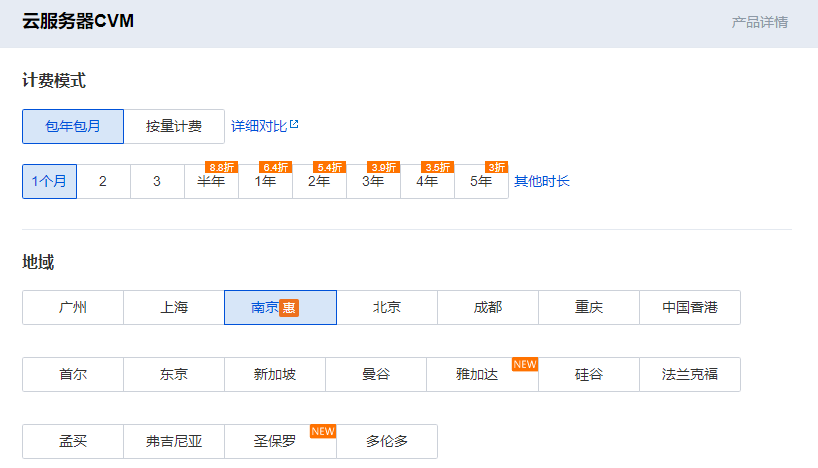This screenshot has height=468, width=818.
Task: Choose the 1个月 duration
Action: [x=50, y=182]
